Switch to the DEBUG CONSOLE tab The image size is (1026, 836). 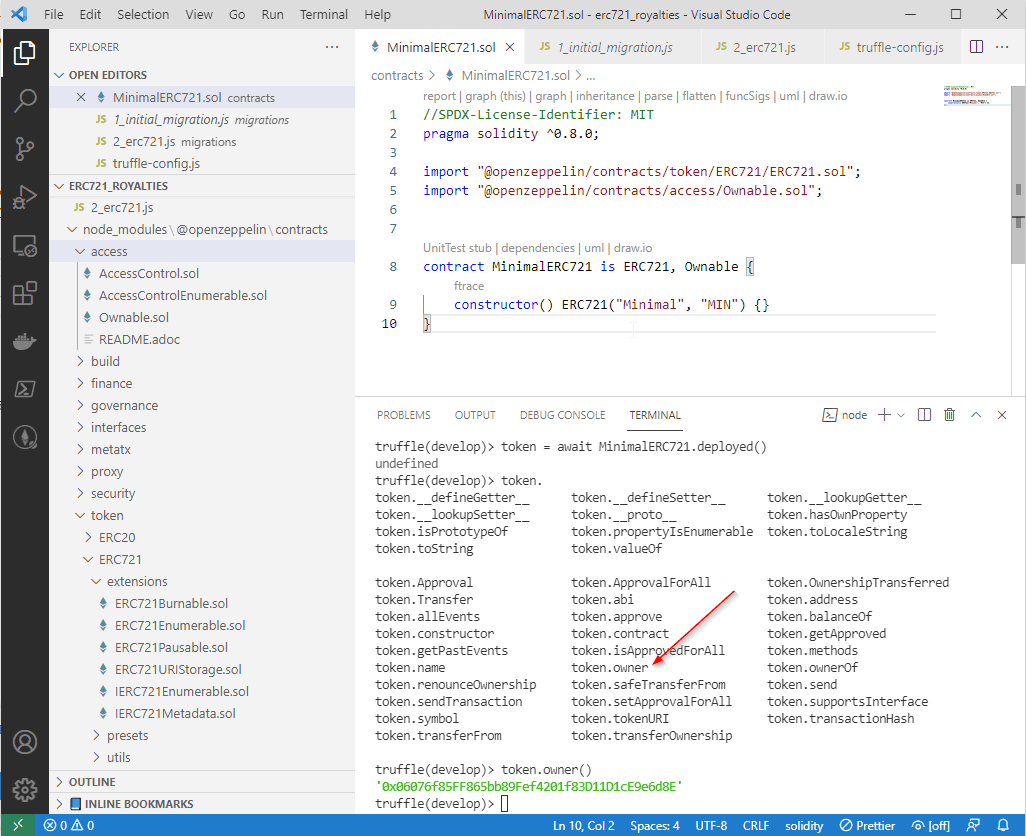[562, 415]
